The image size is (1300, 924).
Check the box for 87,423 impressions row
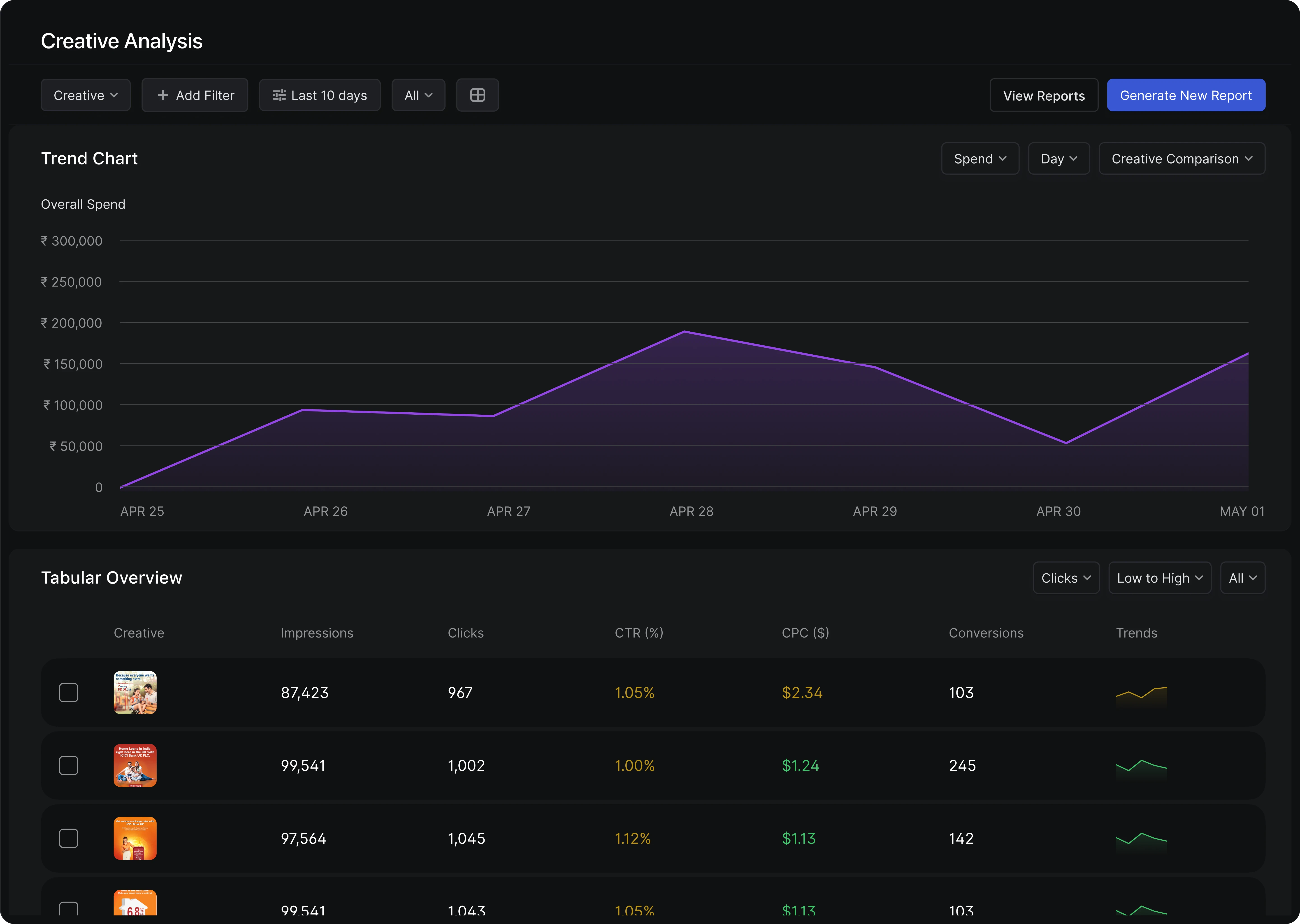(69, 692)
